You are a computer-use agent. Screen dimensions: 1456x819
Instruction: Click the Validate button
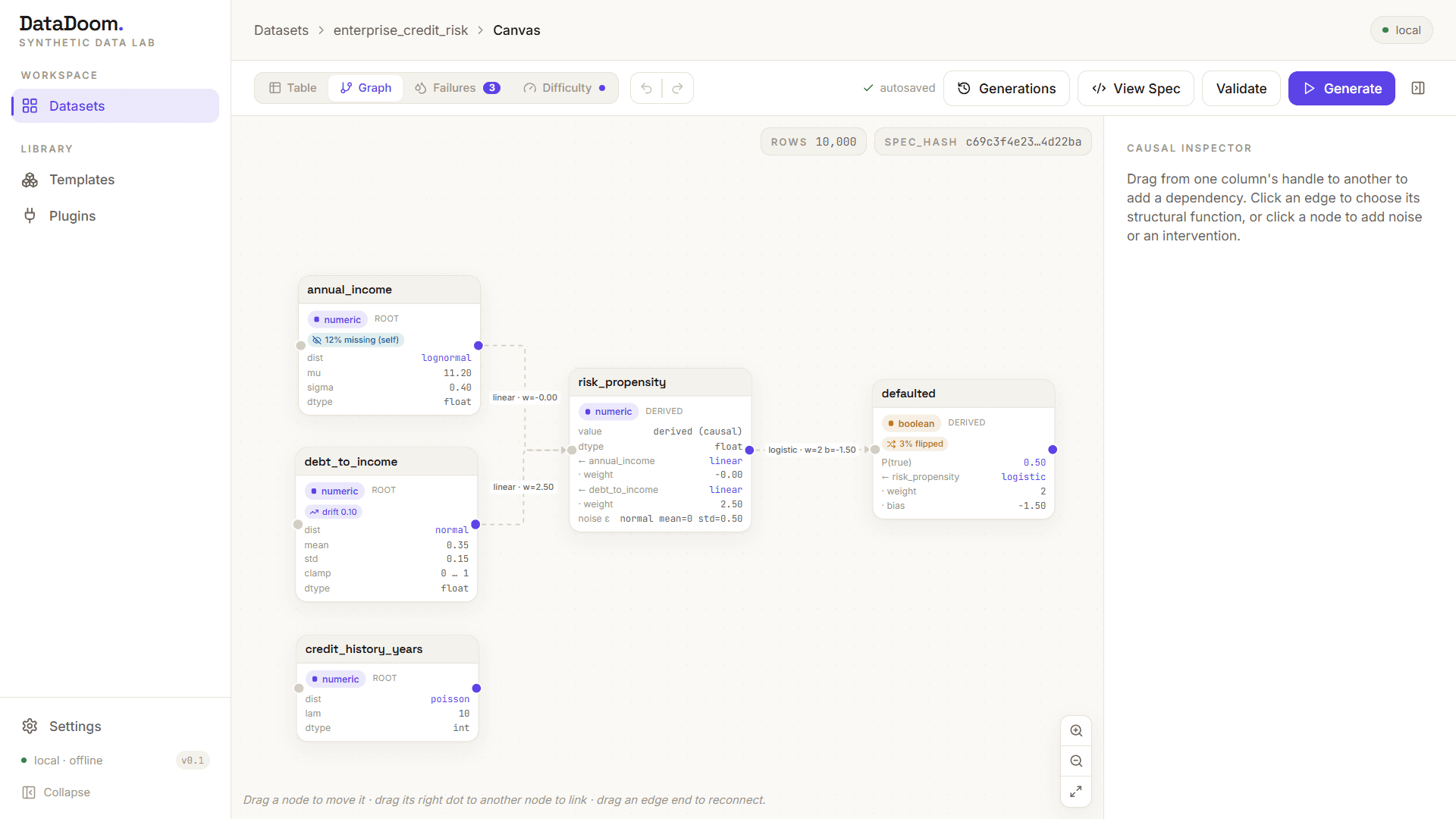(x=1241, y=89)
